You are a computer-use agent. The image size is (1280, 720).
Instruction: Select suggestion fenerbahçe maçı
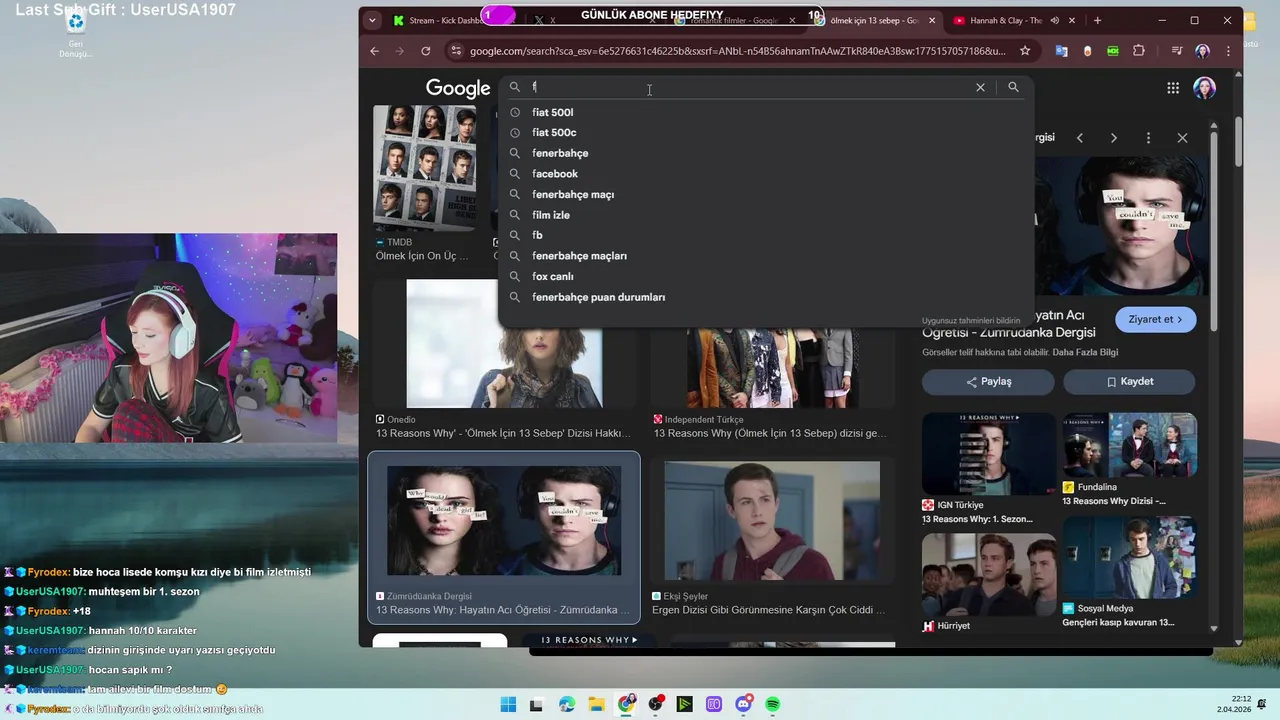[765, 194]
